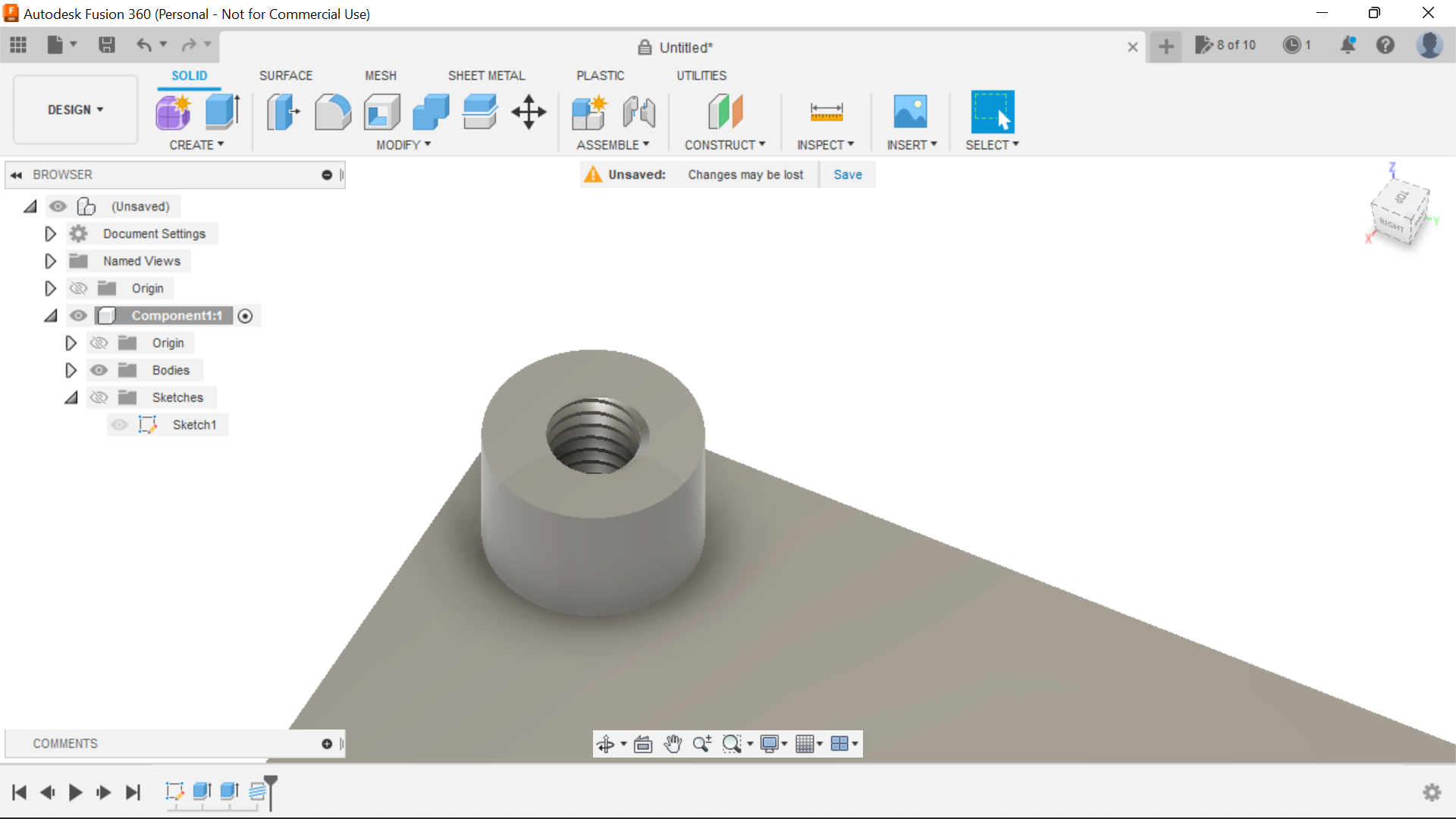Click the Insert image icon
The height and width of the screenshot is (819, 1456).
911,112
